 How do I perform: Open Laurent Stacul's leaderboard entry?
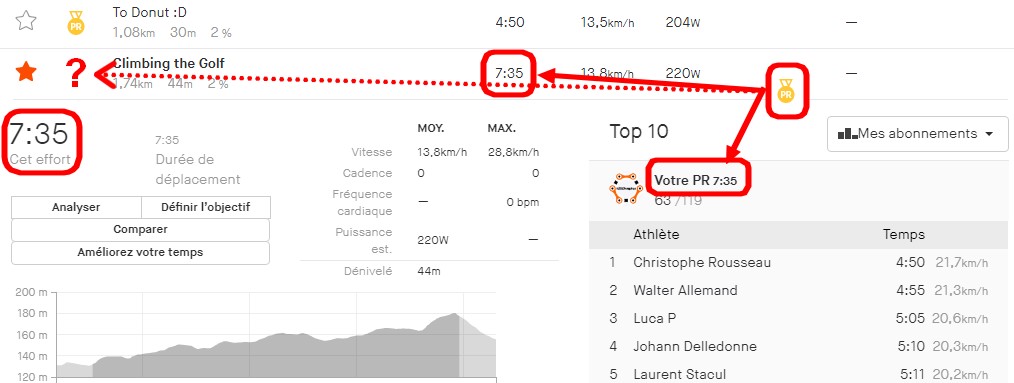[x=679, y=374]
